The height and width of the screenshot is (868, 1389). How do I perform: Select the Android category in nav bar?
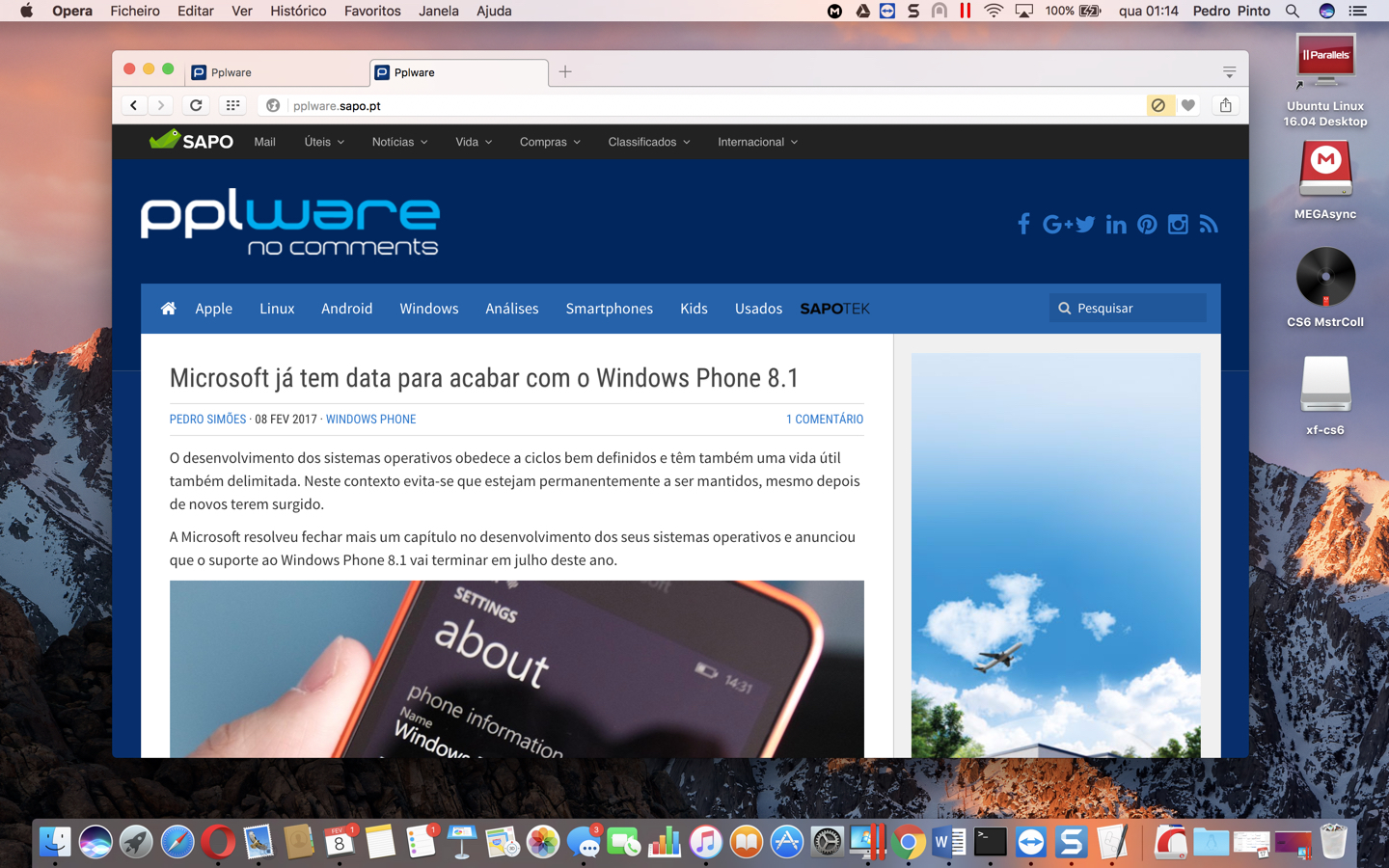[346, 309]
